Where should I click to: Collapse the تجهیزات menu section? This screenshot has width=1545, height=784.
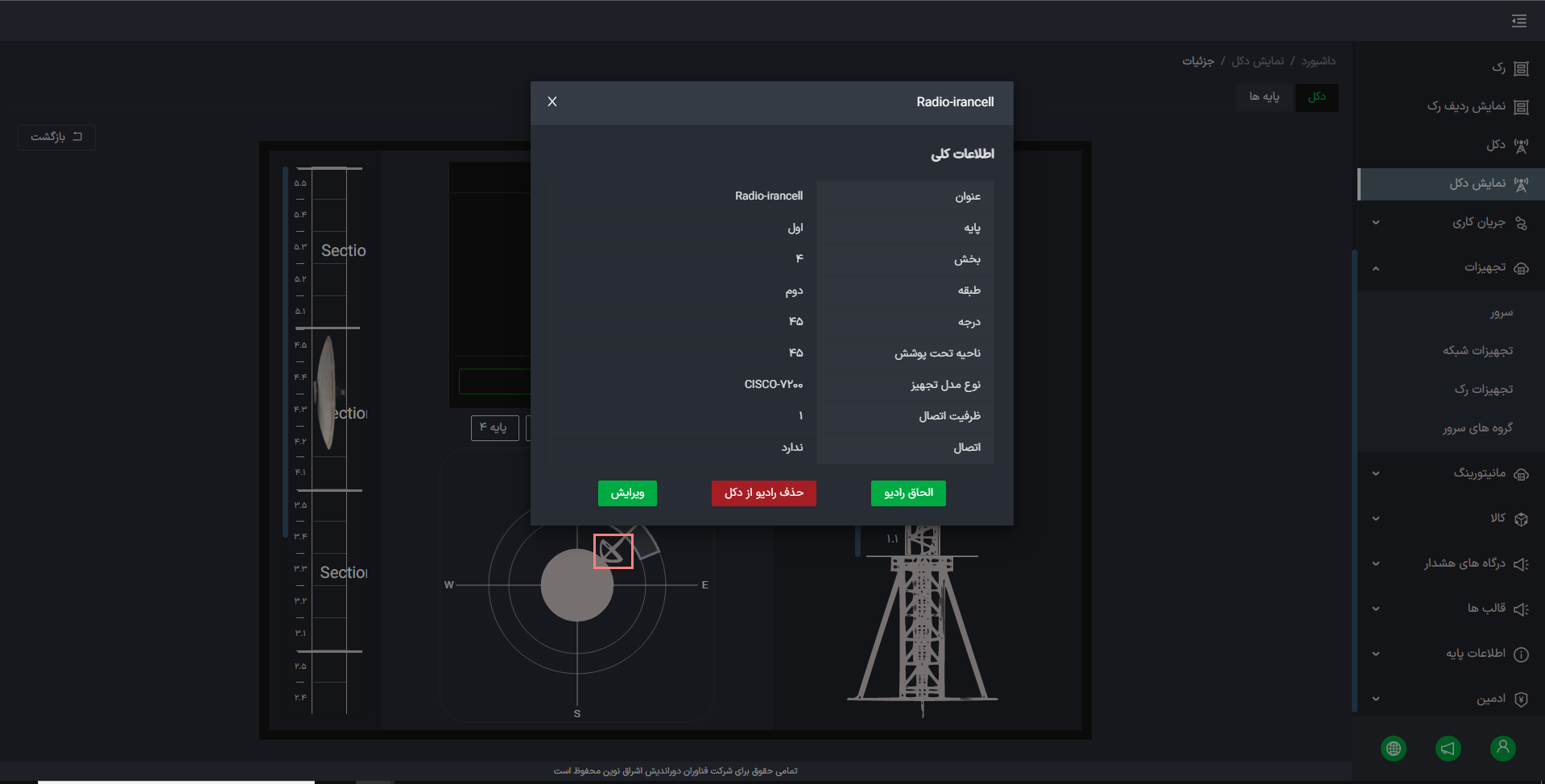[1376, 268]
